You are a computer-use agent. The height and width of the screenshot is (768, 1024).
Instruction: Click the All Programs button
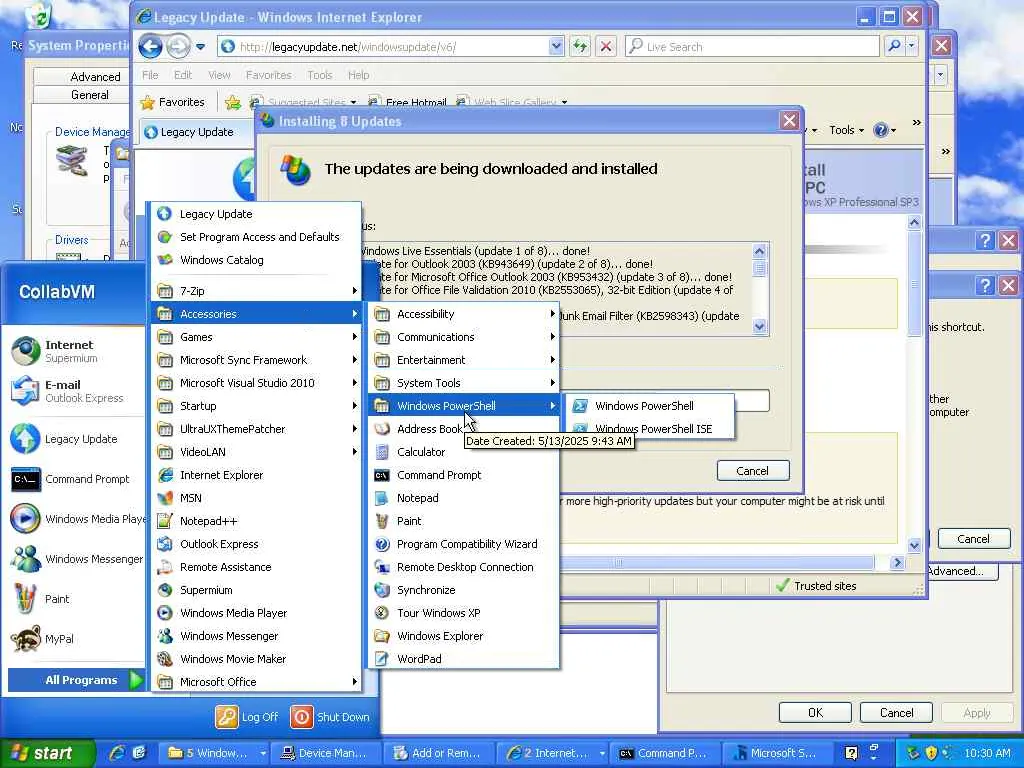76,680
